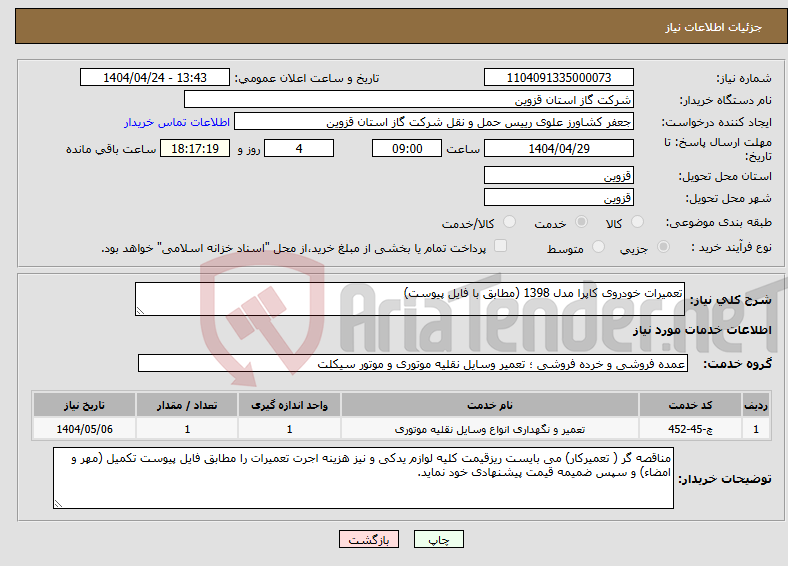Click the description textarea resize handle
Viewport: 788px width, 566px height.
pyautogui.click(x=140, y=311)
